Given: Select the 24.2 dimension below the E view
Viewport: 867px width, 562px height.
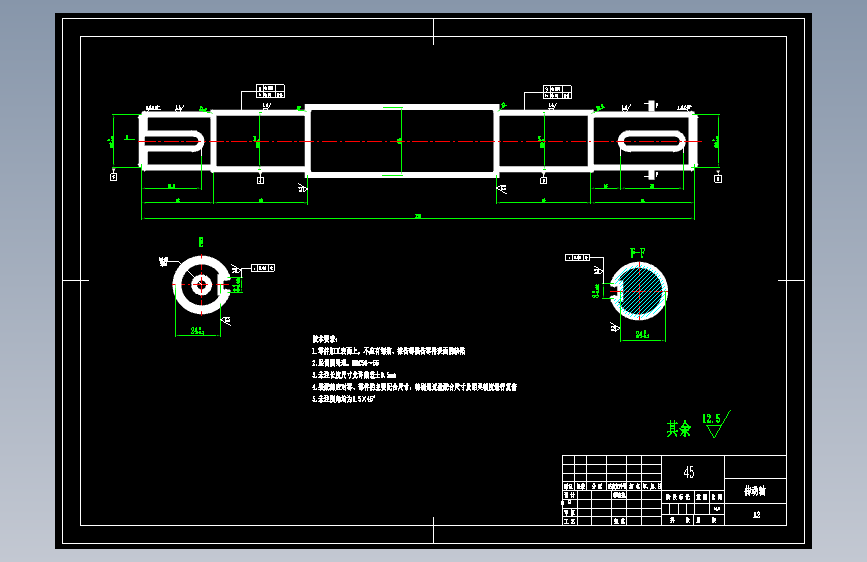Looking at the screenshot, I should point(197,331).
